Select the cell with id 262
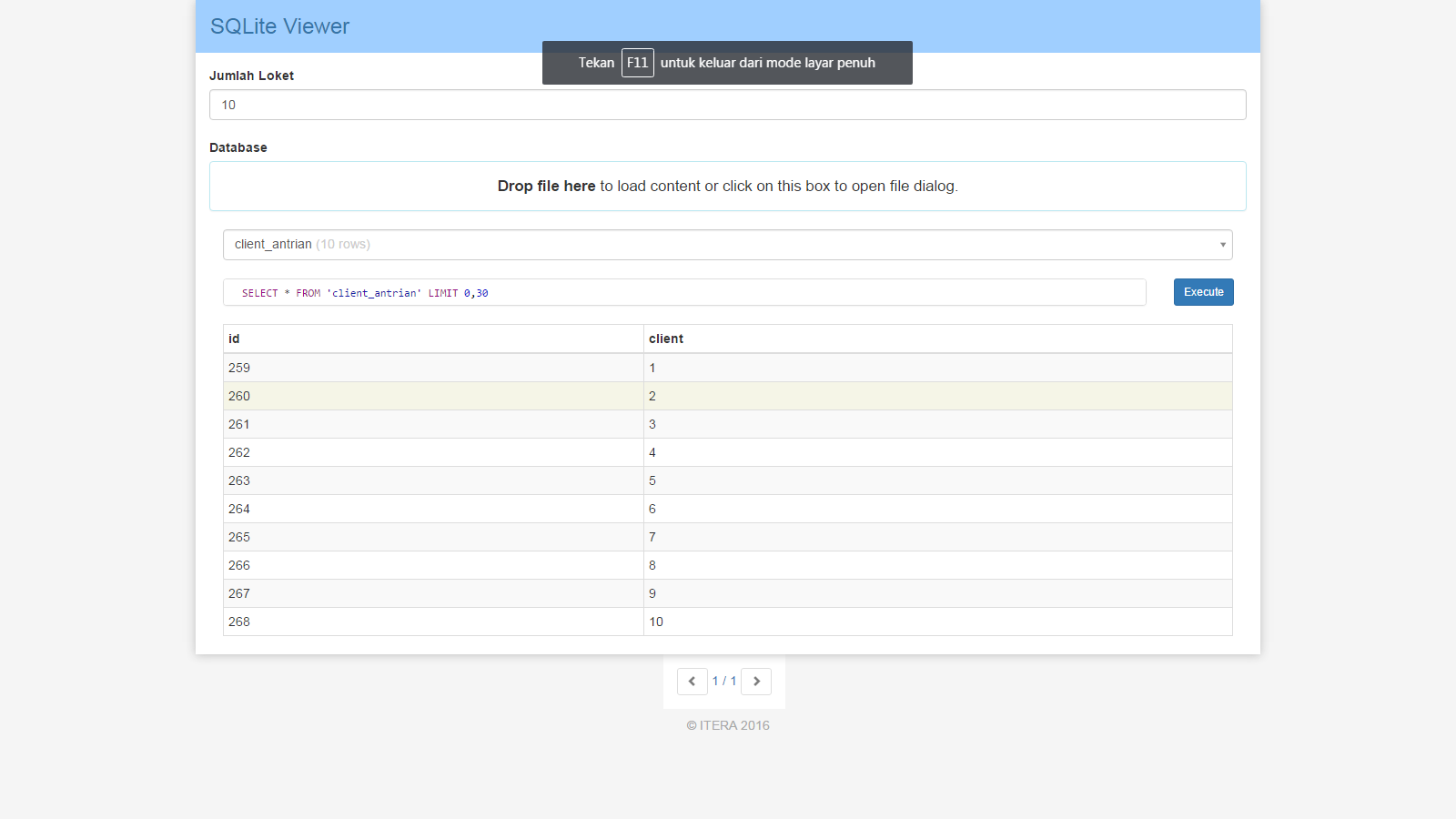 coord(433,452)
